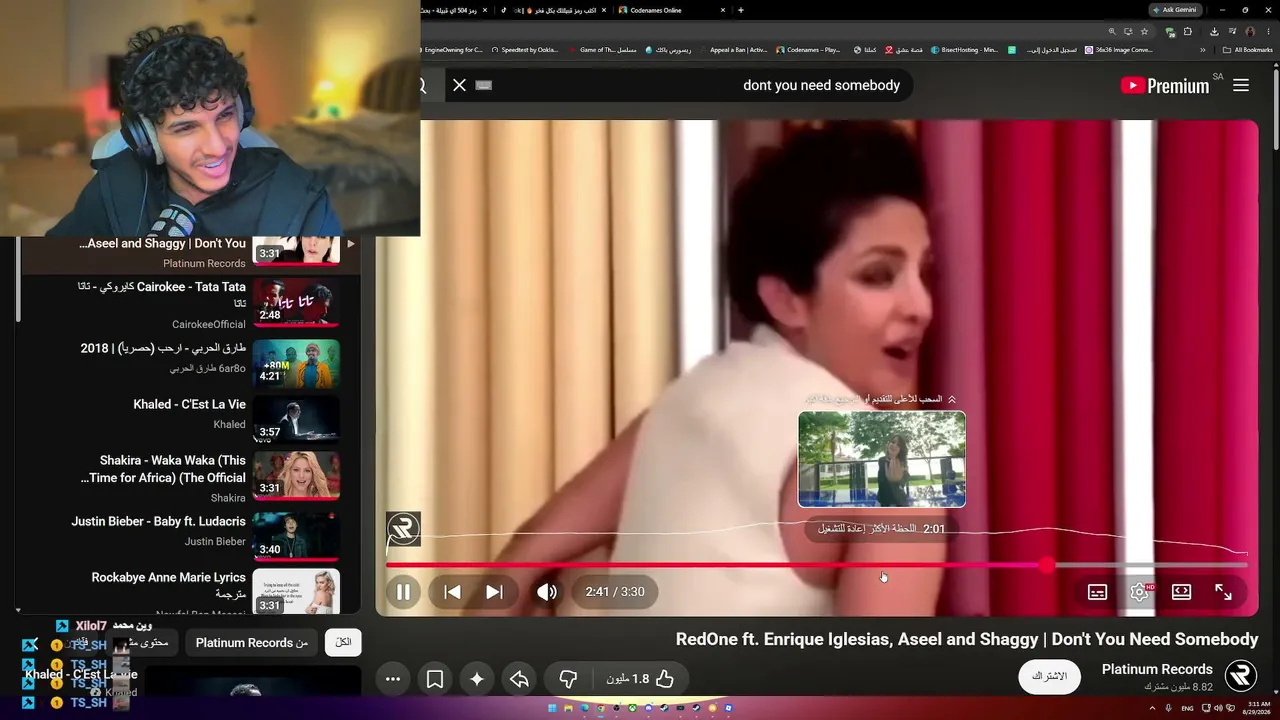Click the الاشتراك subscribe button
The image size is (1280, 720).
1049,677
